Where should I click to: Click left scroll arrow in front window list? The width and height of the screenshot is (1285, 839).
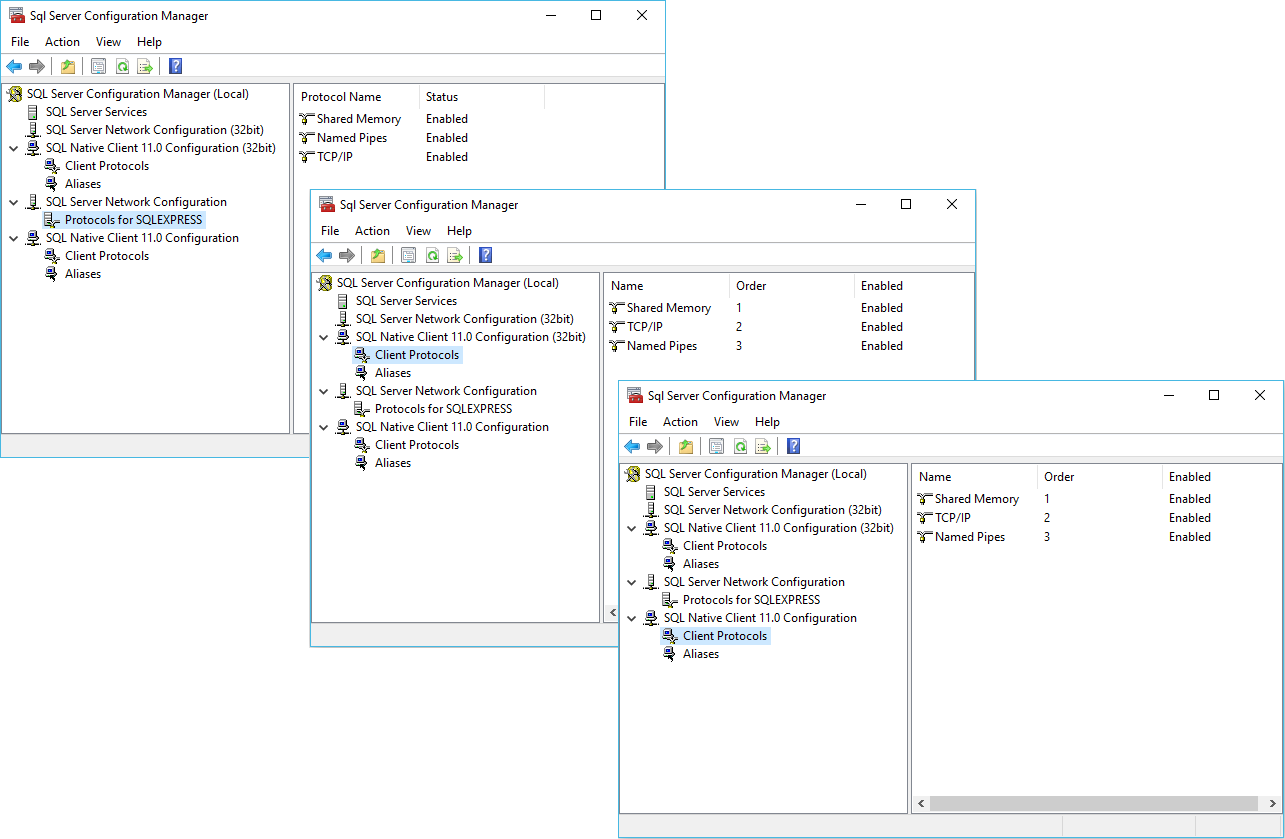point(921,803)
